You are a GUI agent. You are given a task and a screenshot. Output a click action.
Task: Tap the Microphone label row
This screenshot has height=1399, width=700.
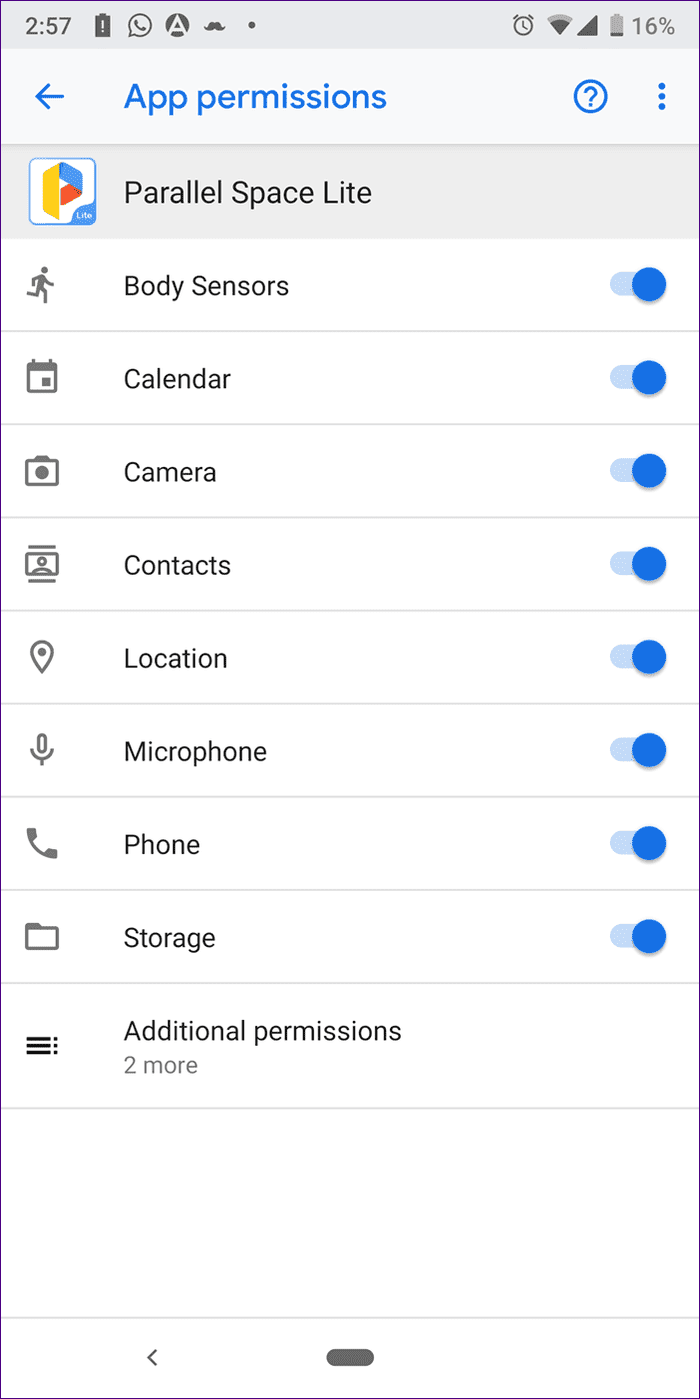[350, 750]
